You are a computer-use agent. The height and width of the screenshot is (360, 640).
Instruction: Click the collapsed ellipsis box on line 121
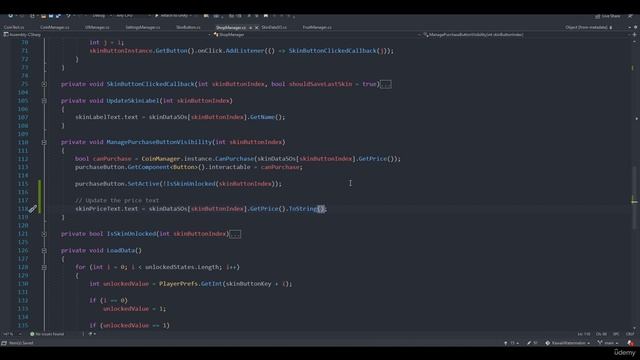[235, 234]
